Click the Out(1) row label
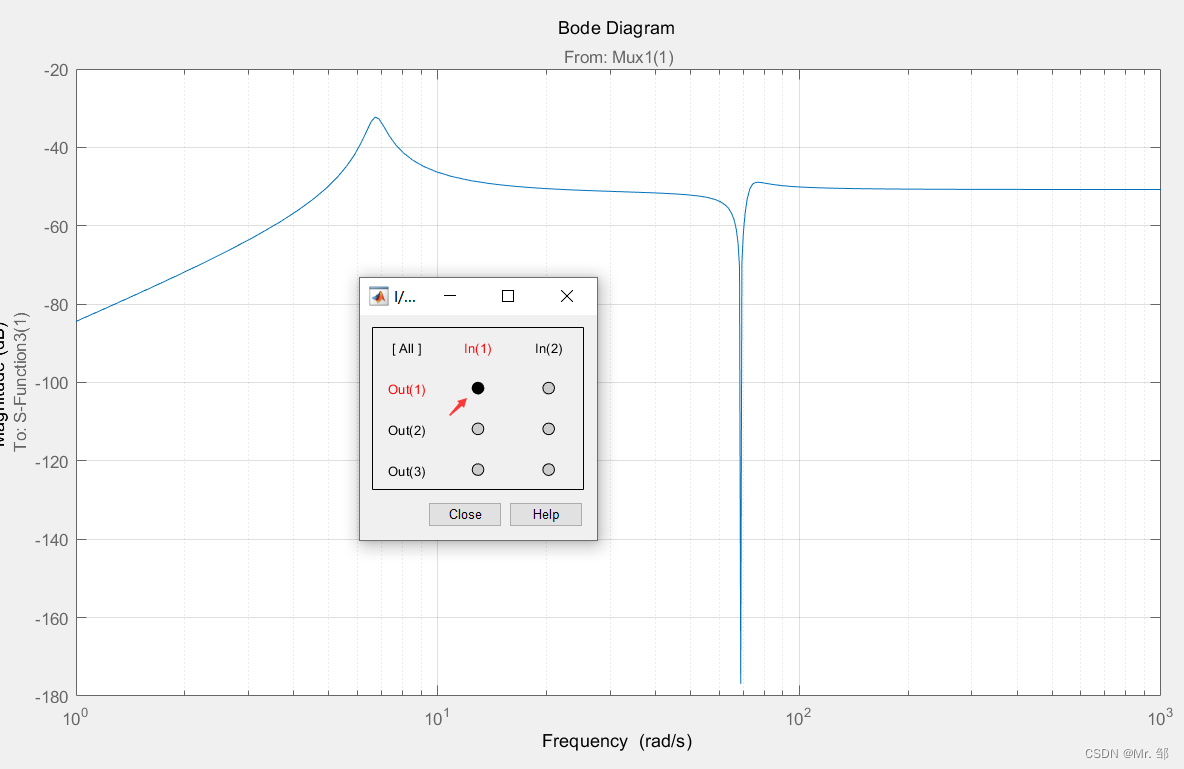Screen dimensions: 1184x769 point(406,390)
